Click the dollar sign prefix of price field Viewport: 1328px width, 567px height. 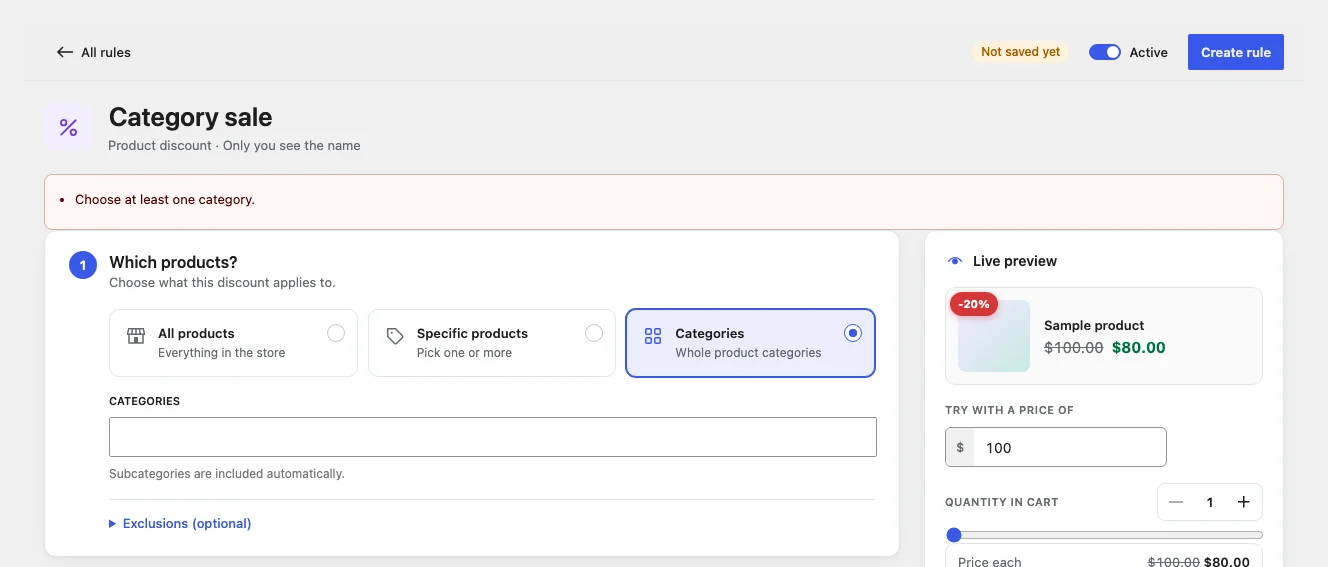click(x=960, y=447)
